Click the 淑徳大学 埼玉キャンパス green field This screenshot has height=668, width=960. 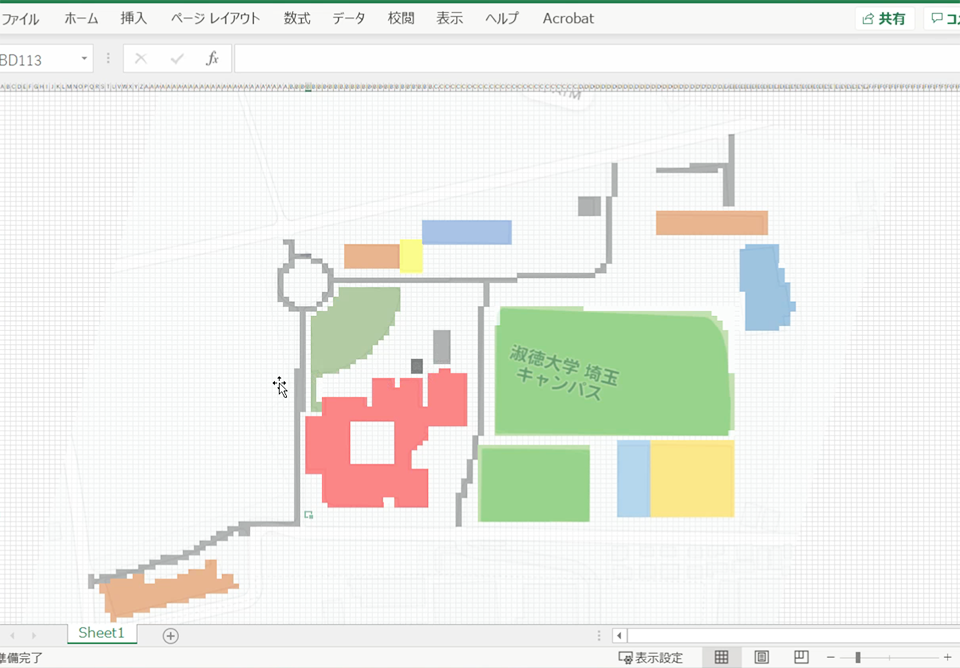(x=612, y=372)
